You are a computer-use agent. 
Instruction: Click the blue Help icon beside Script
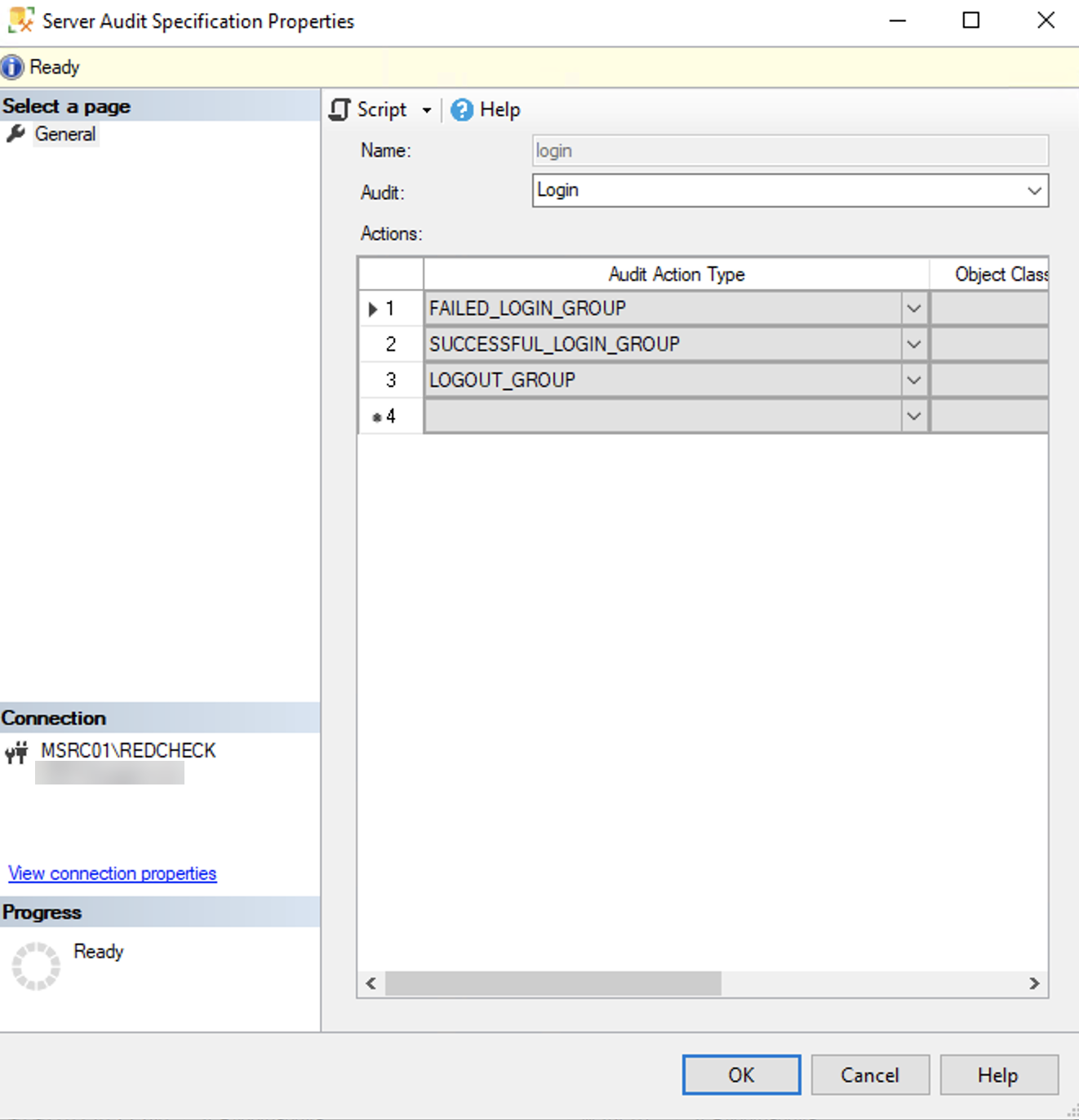(x=461, y=109)
